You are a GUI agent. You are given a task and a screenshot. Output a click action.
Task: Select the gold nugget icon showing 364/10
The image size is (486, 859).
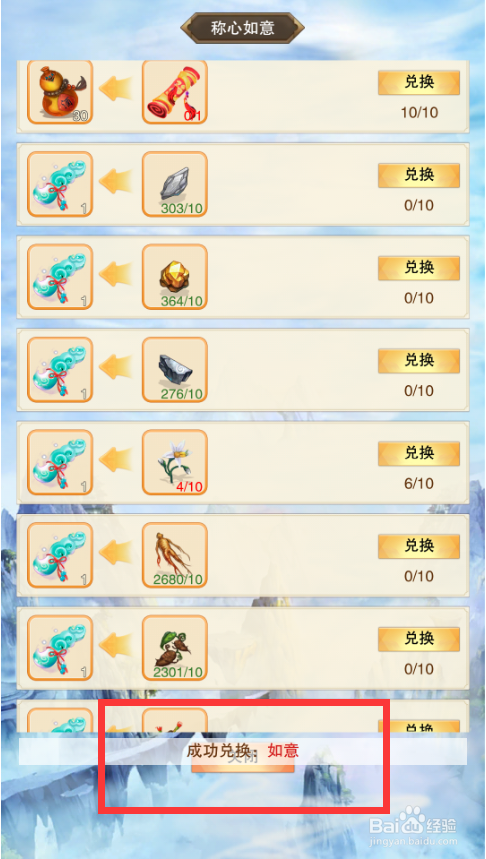(x=175, y=277)
